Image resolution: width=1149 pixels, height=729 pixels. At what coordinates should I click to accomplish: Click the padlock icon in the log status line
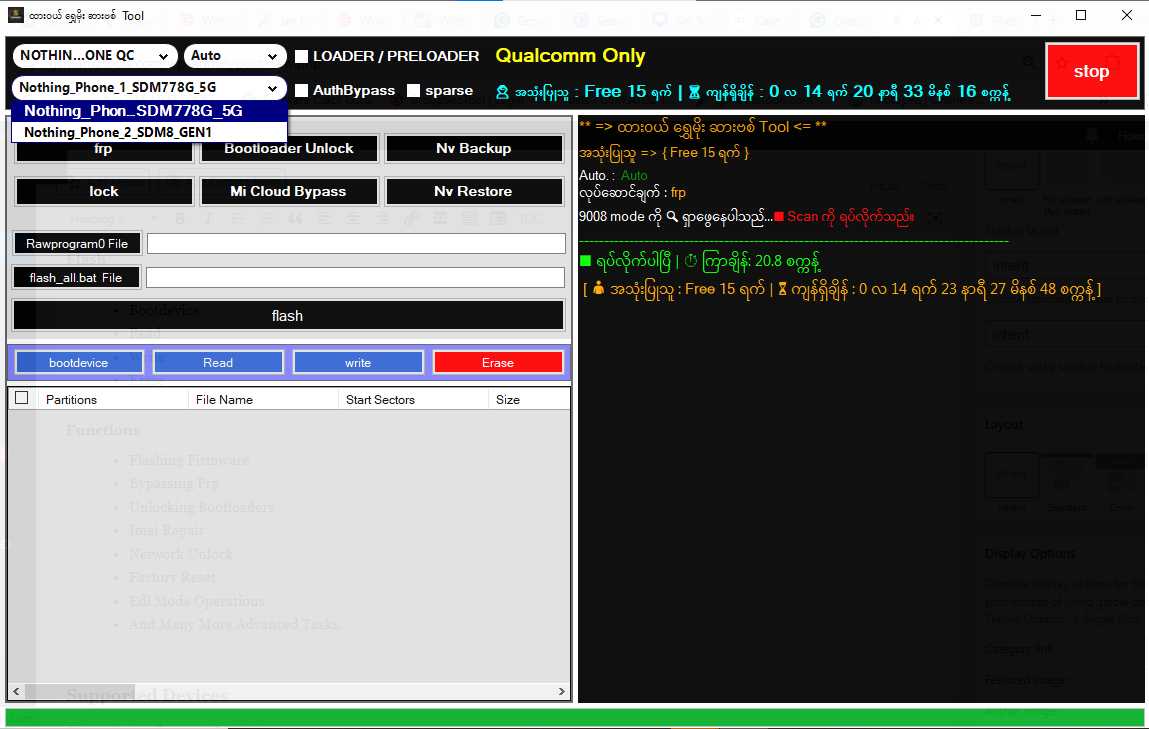(598, 291)
